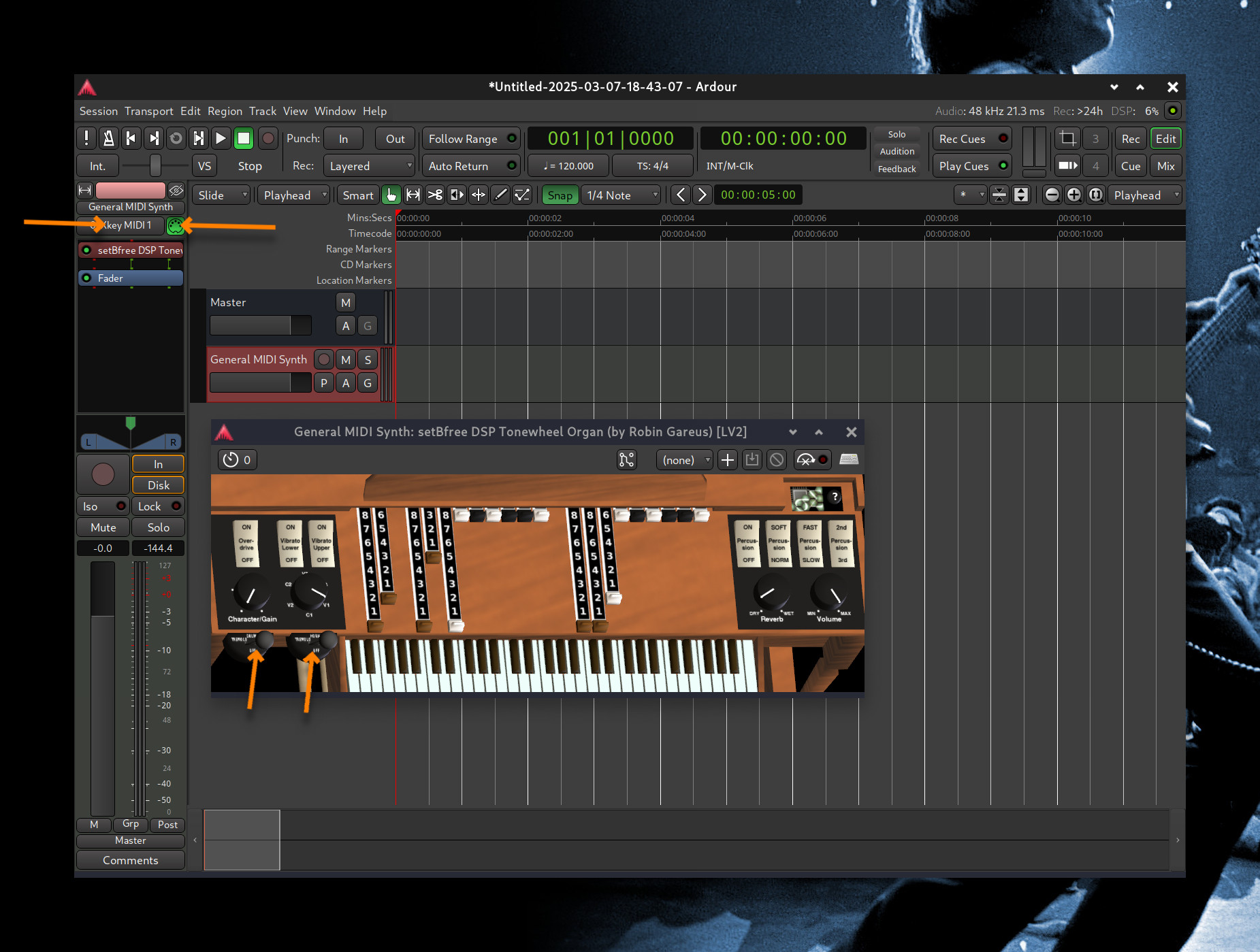Toggle solo Lock button

159,506
